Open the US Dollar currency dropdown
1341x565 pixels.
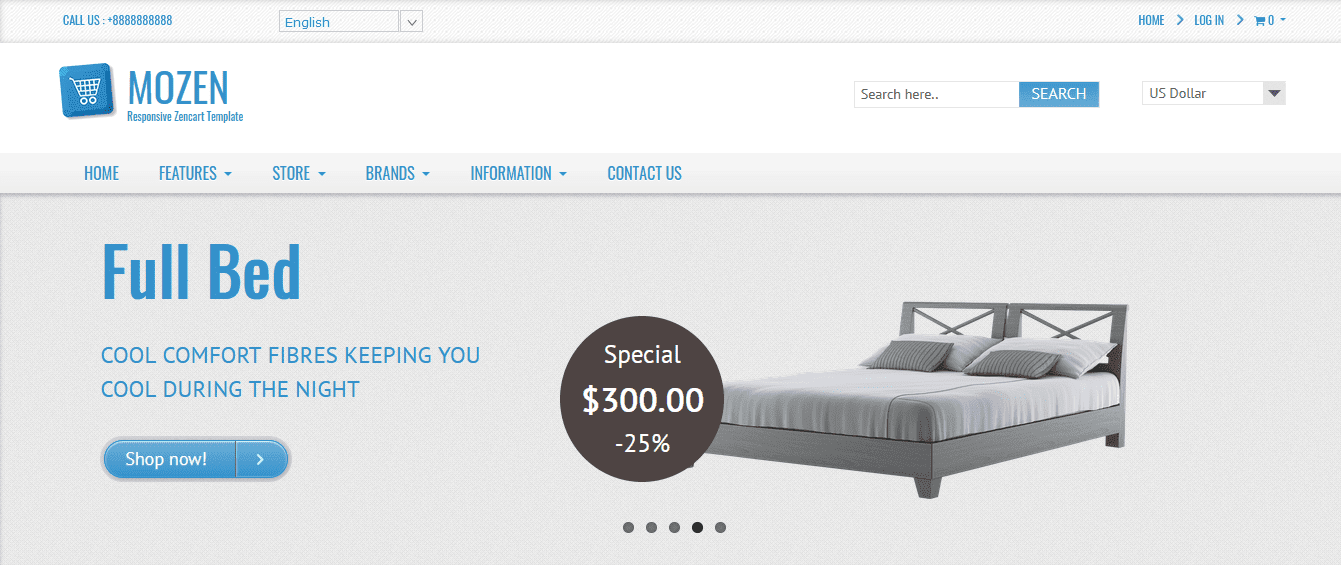1213,93
